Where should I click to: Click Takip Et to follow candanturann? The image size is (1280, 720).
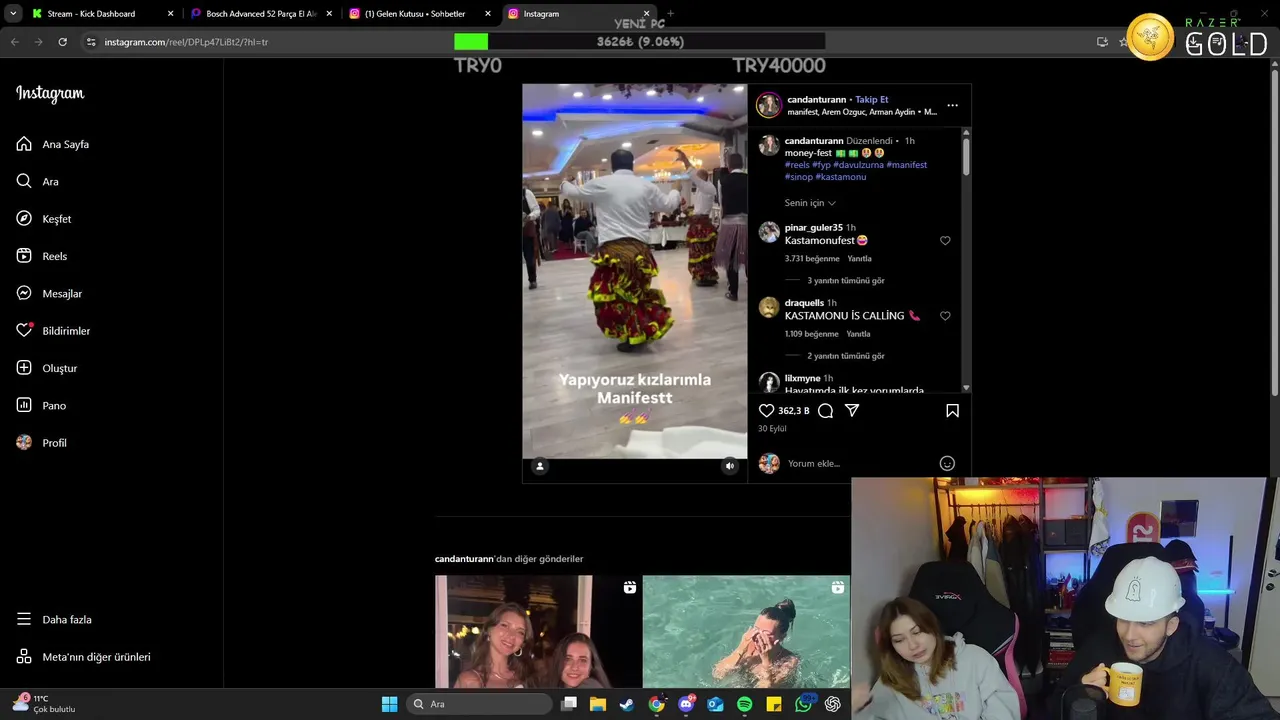pyautogui.click(x=871, y=100)
